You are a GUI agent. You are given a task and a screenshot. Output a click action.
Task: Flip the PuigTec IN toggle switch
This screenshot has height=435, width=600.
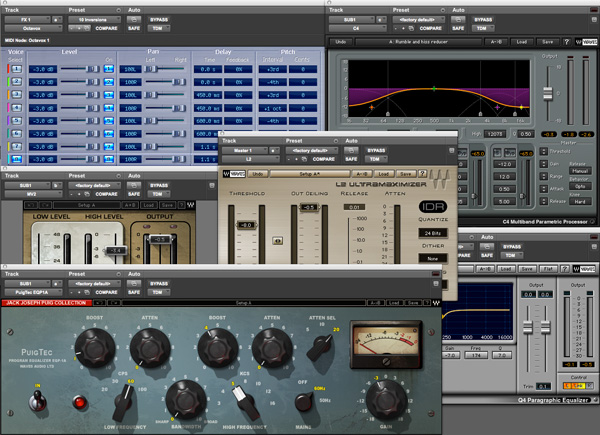coord(39,400)
